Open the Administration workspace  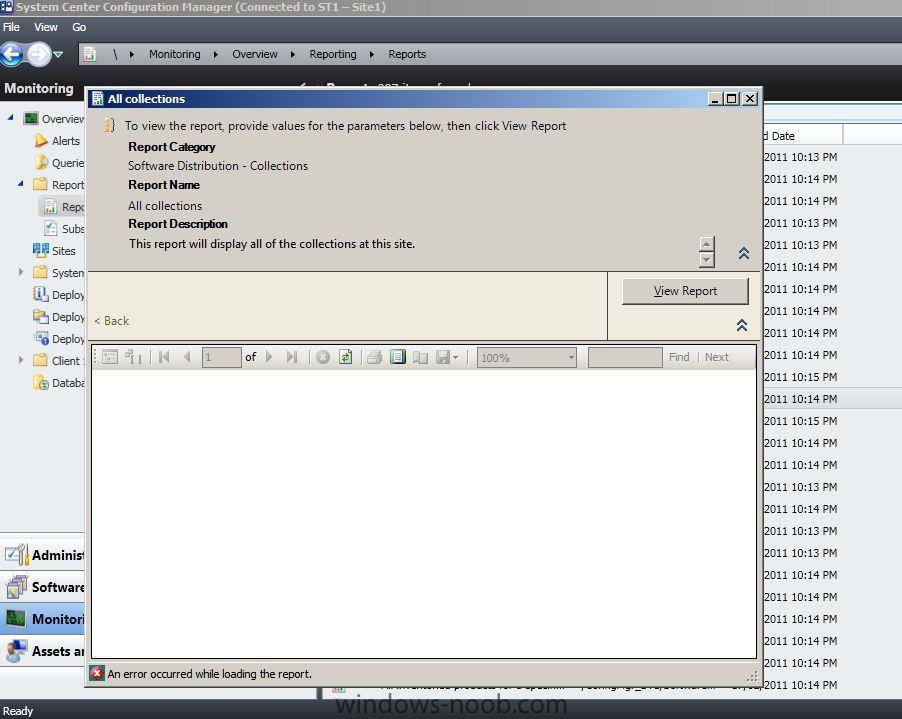(43, 555)
